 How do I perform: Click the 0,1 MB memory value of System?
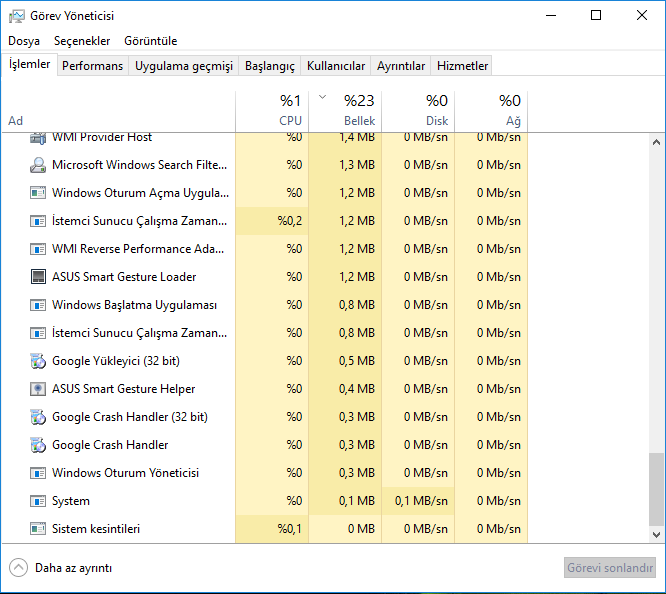click(x=345, y=501)
